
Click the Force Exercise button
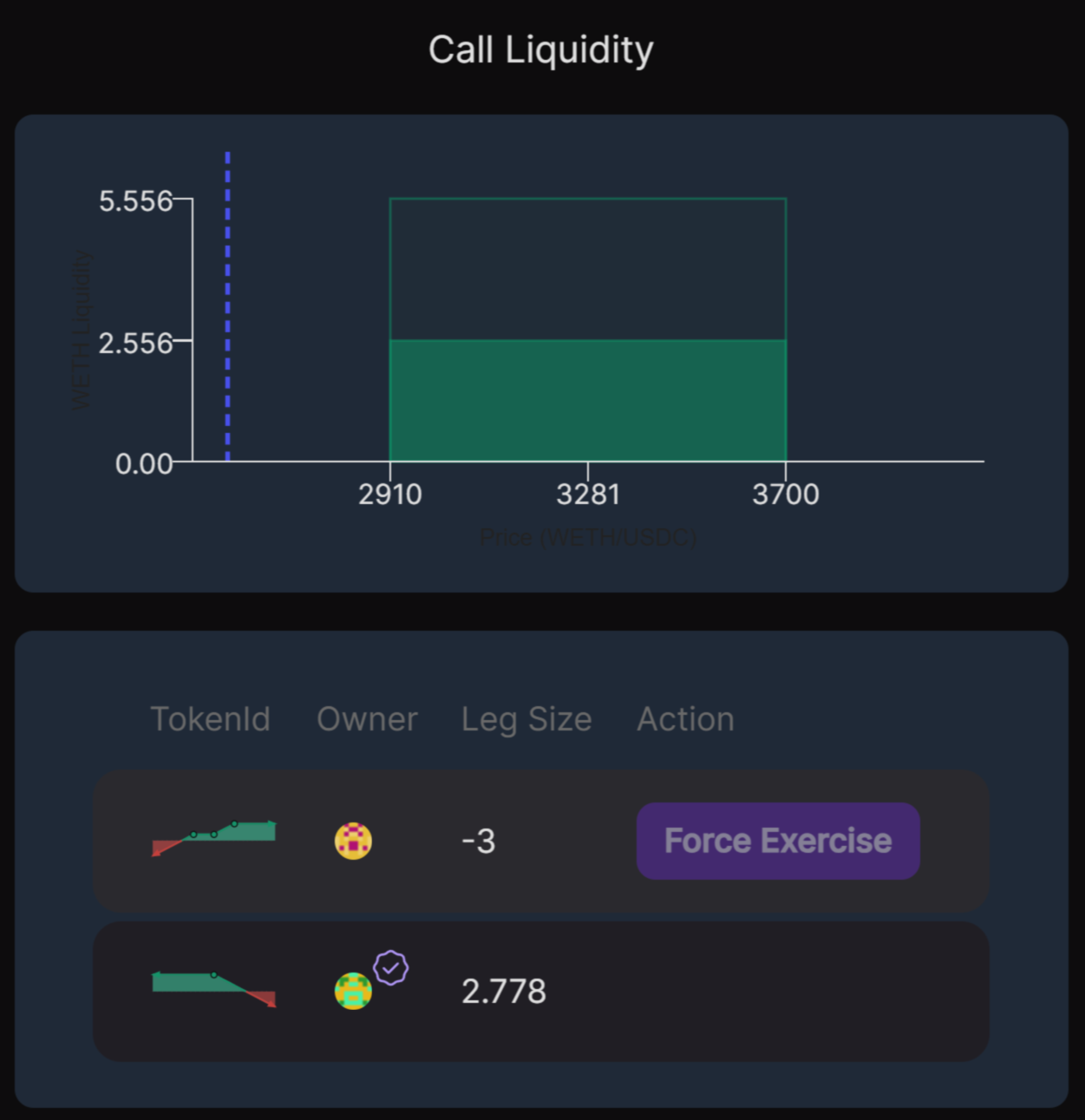pyautogui.click(x=778, y=841)
